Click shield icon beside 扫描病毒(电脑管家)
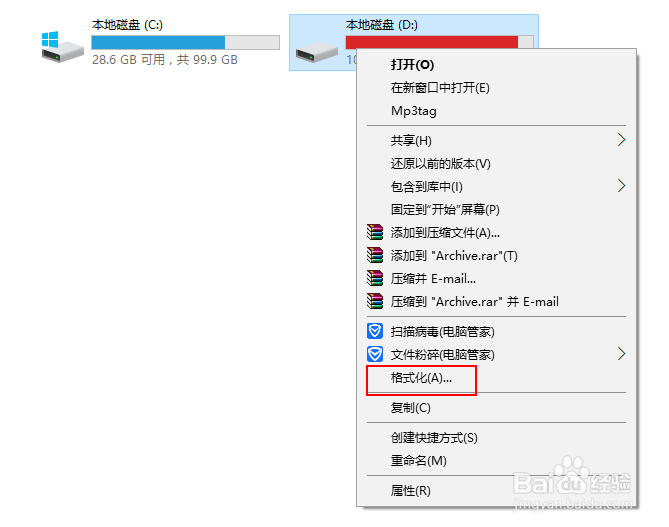 (x=375, y=331)
